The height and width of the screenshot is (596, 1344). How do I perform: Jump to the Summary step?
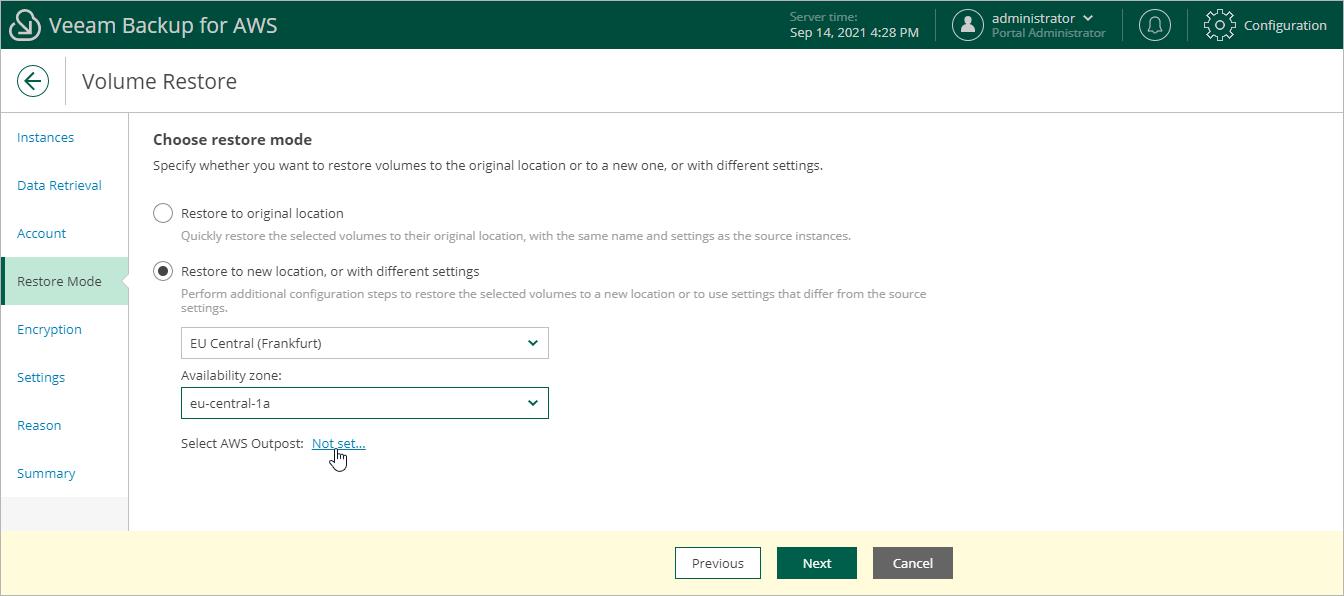coord(46,473)
